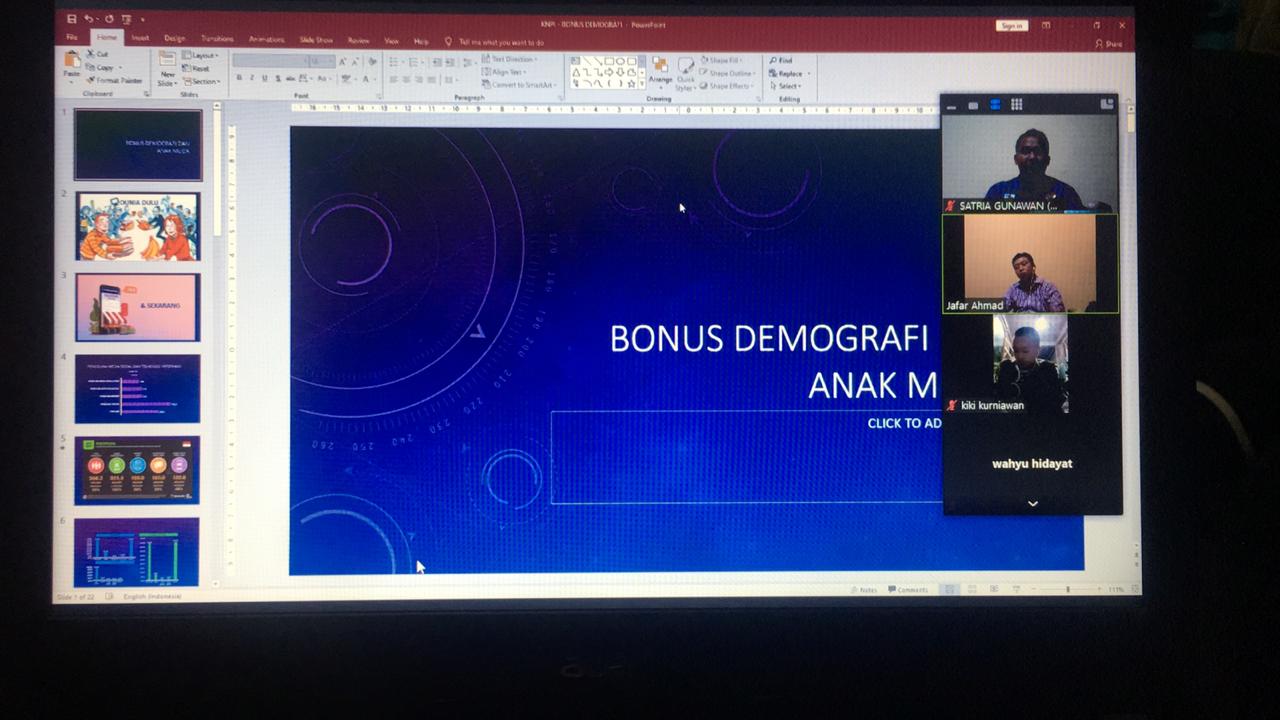Click the Save icon in quick access toolbar
Image resolution: width=1280 pixels, height=720 pixels.
[71, 19]
